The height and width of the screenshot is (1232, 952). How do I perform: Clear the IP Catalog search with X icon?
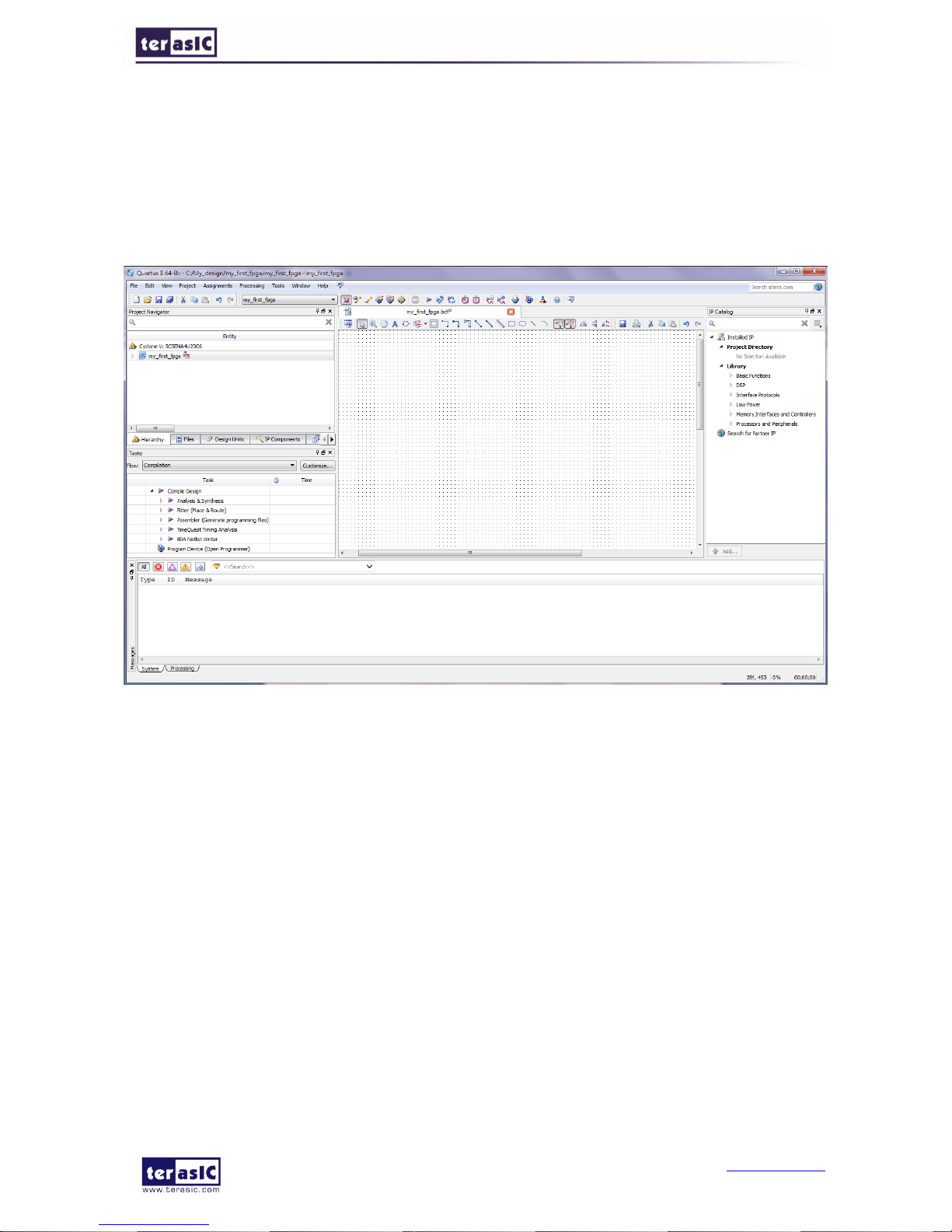coord(804,323)
